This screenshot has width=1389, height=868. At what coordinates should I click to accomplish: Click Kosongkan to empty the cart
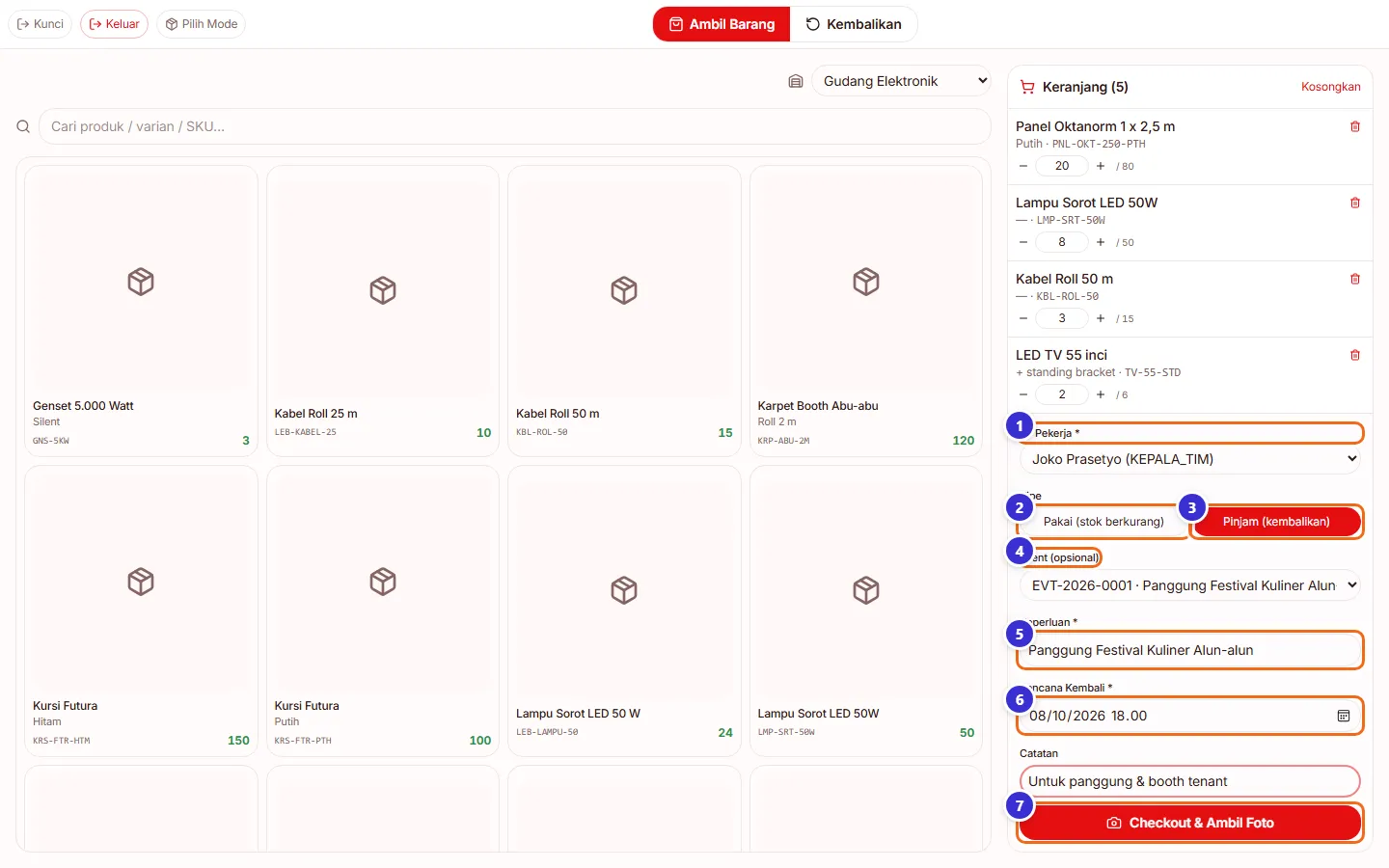click(x=1331, y=87)
